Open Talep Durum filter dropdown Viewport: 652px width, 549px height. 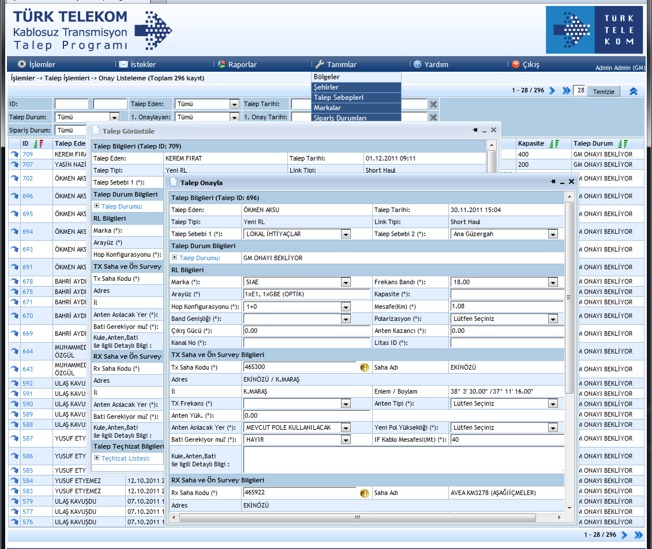click(x=114, y=117)
